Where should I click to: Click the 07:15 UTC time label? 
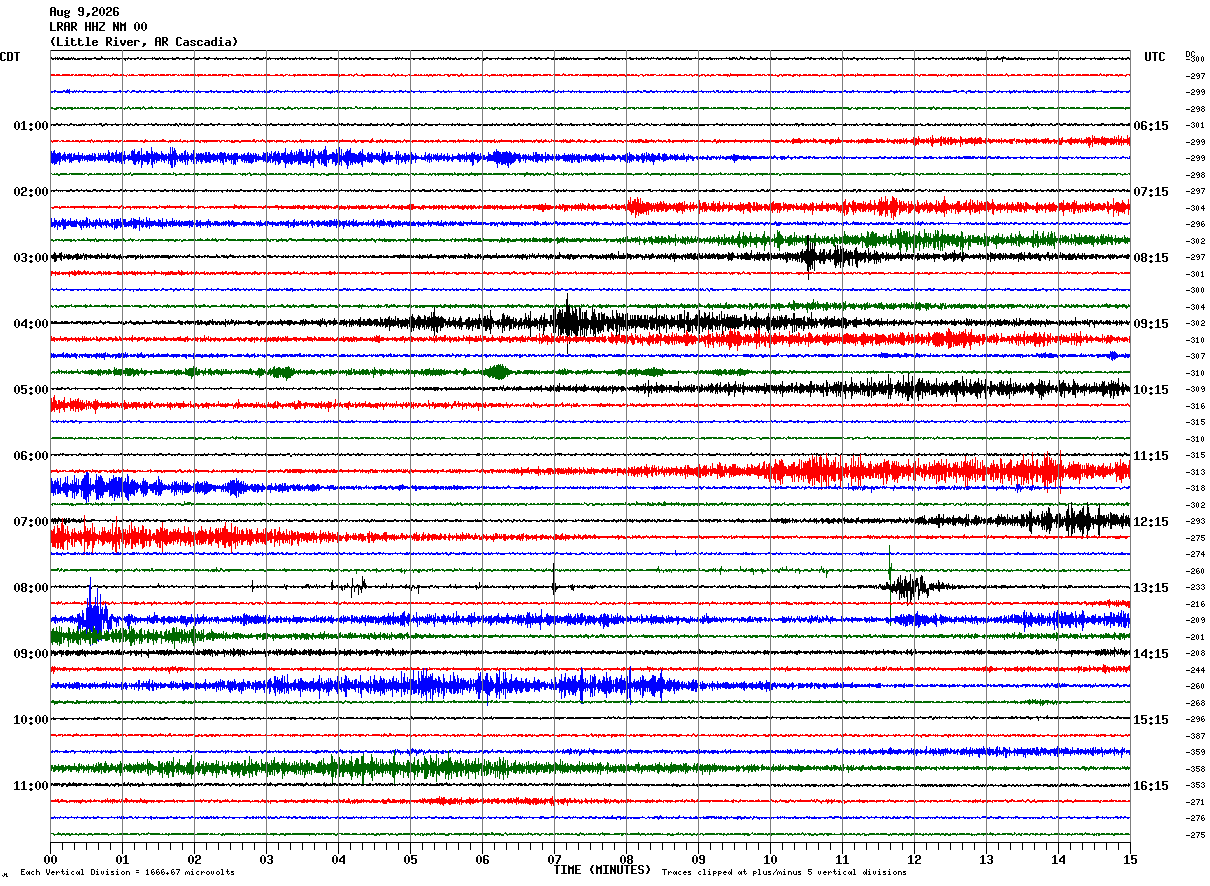click(x=1151, y=192)
